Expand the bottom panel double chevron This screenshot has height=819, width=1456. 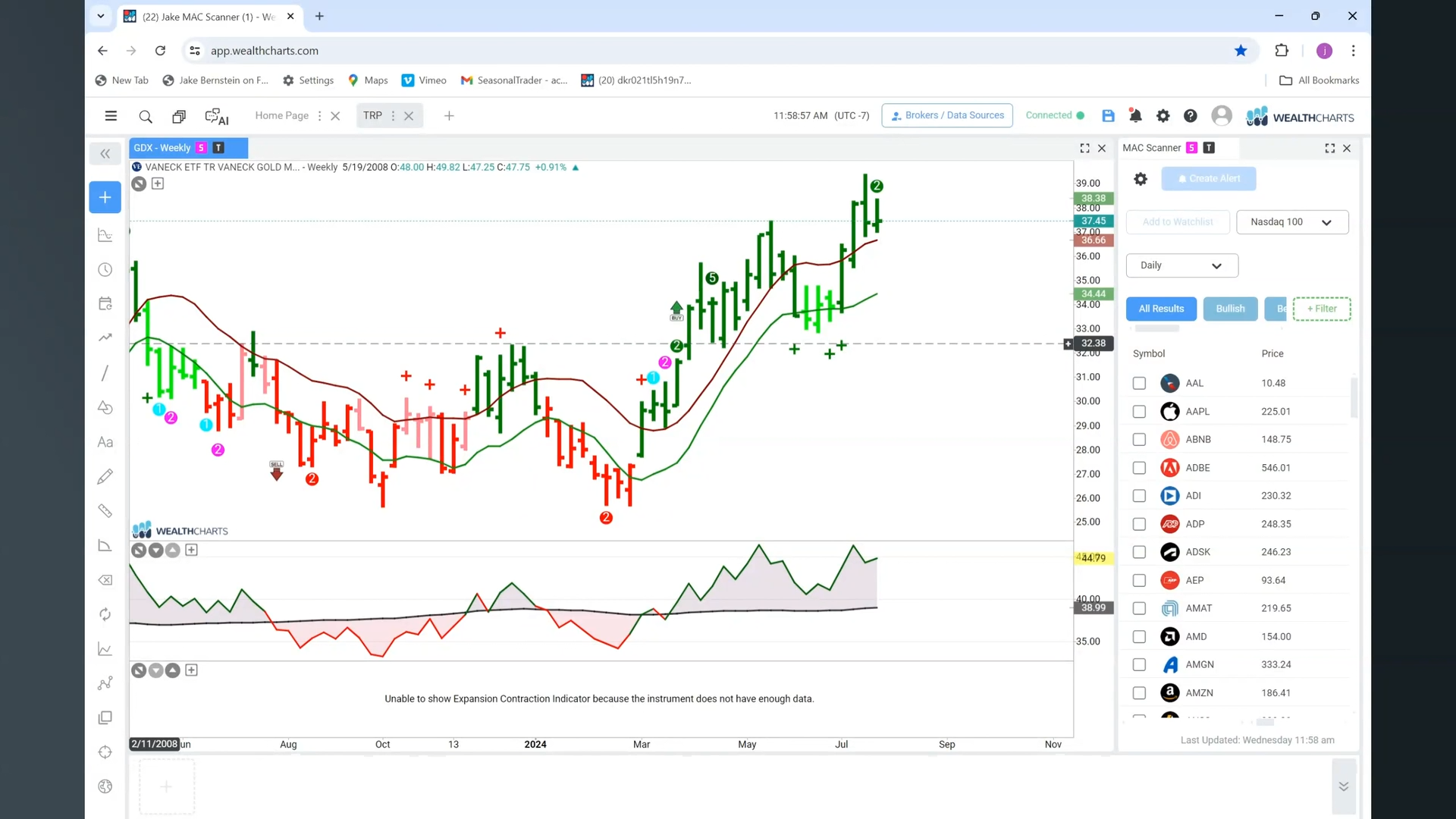click(1343, 786)
